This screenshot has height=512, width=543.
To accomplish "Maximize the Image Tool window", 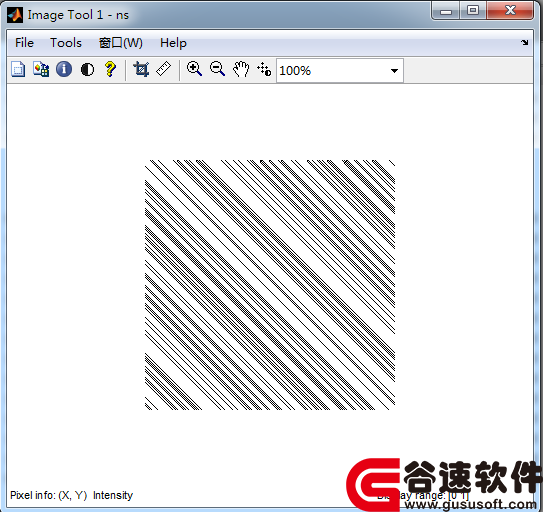I will click(473, 10).
